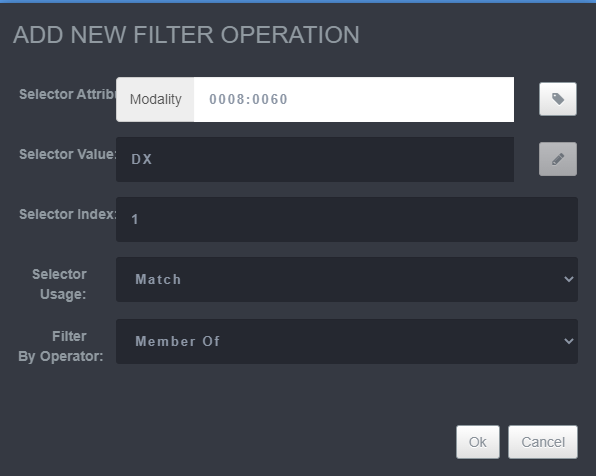
Task: Open the DICOM tag picker icon button
Action: (x=558, y=99)
